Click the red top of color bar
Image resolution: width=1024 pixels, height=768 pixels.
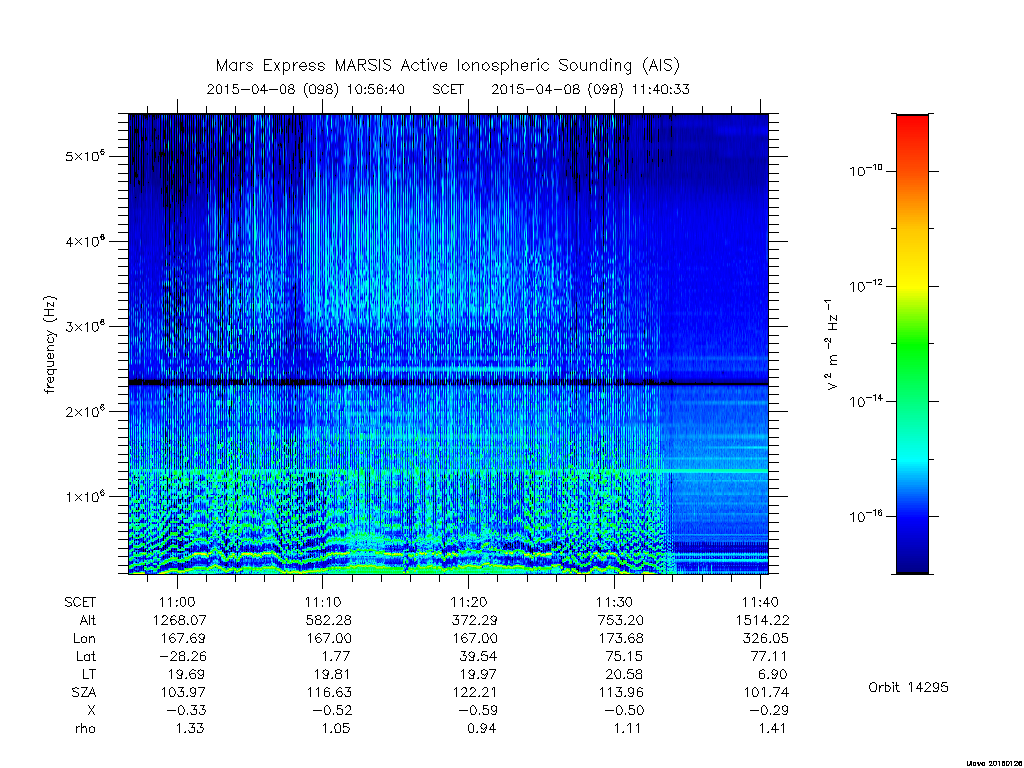[x=912, y=127]
